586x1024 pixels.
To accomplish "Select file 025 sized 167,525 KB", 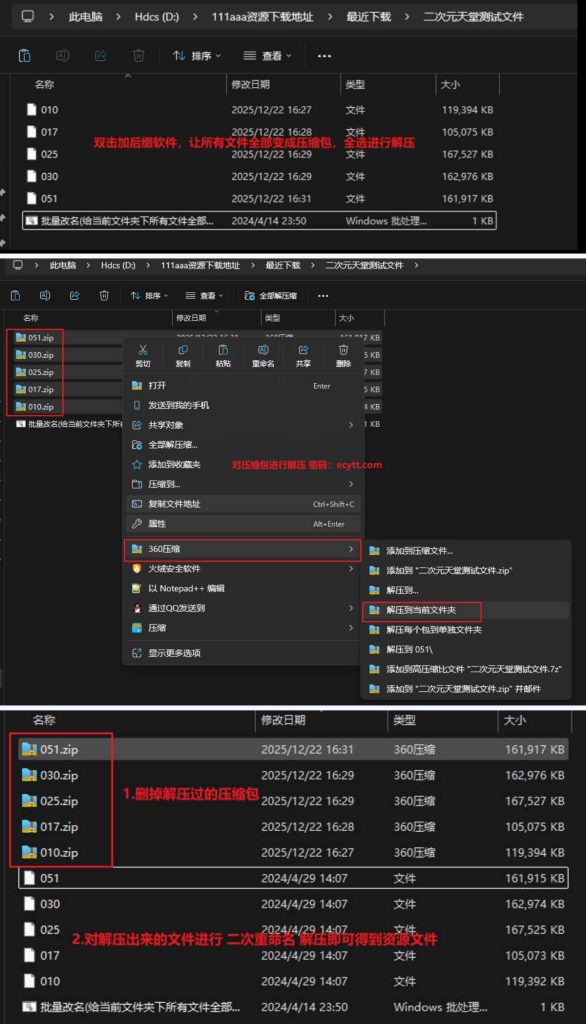I will click(x=293, y=929).
